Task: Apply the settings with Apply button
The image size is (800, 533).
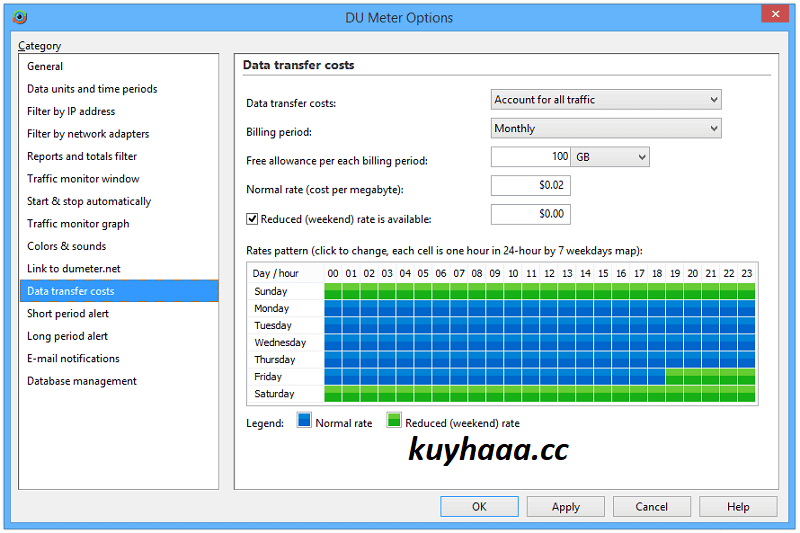Action: point(566,506)
